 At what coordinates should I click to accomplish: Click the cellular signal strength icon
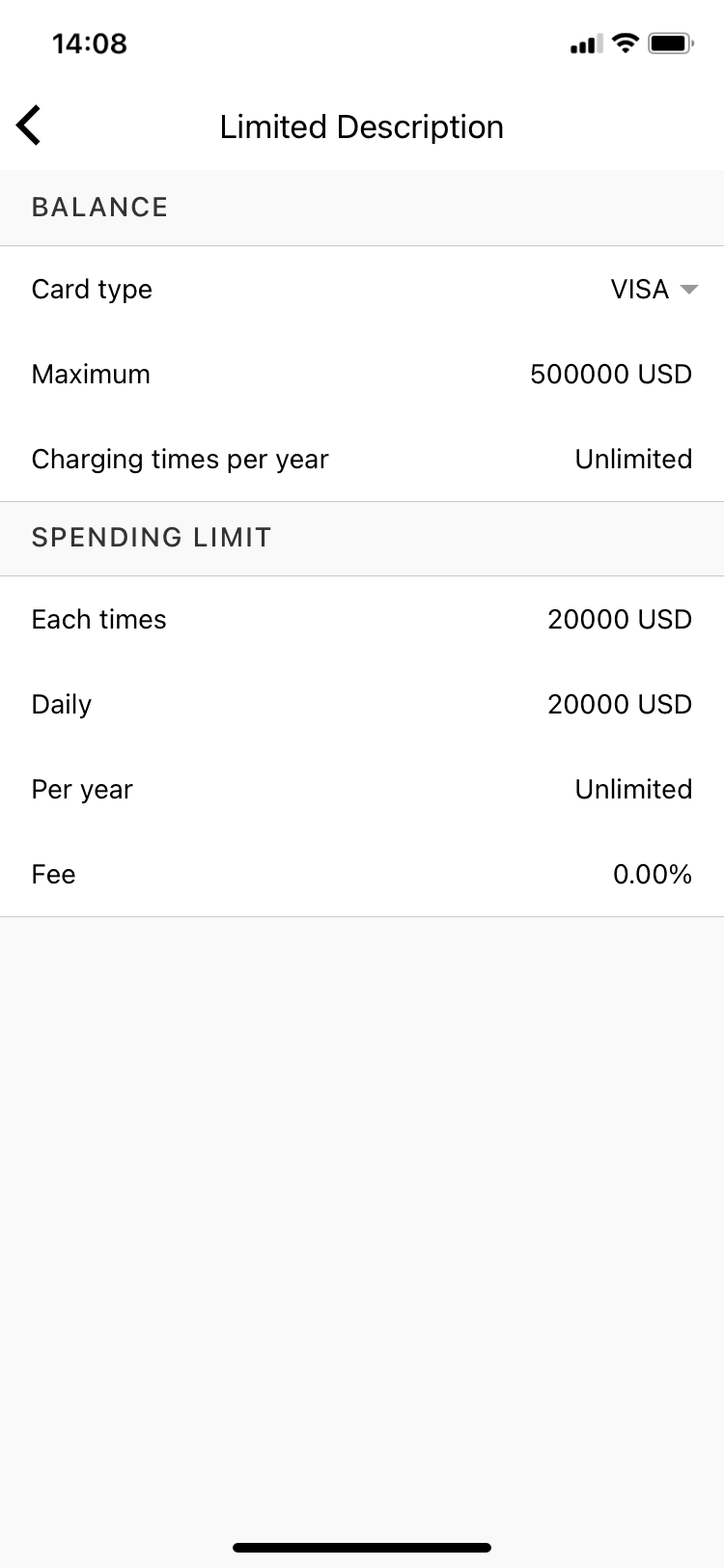tap(586, 43)
